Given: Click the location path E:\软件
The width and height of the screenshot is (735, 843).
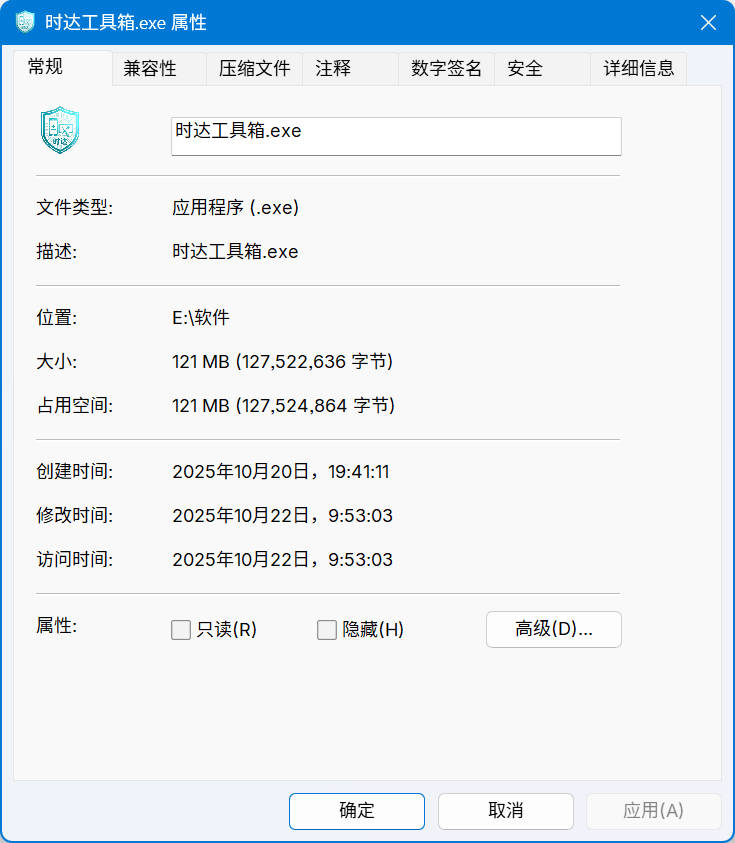Looking at the screenshot, I should (x=201, y=318).
